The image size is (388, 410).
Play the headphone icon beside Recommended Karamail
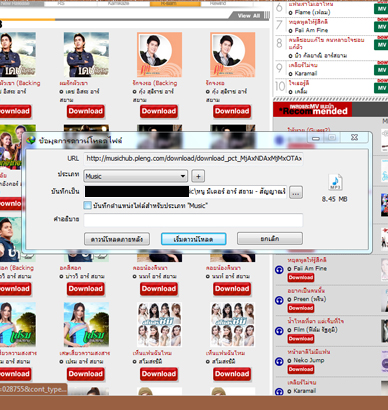point(279,392)
